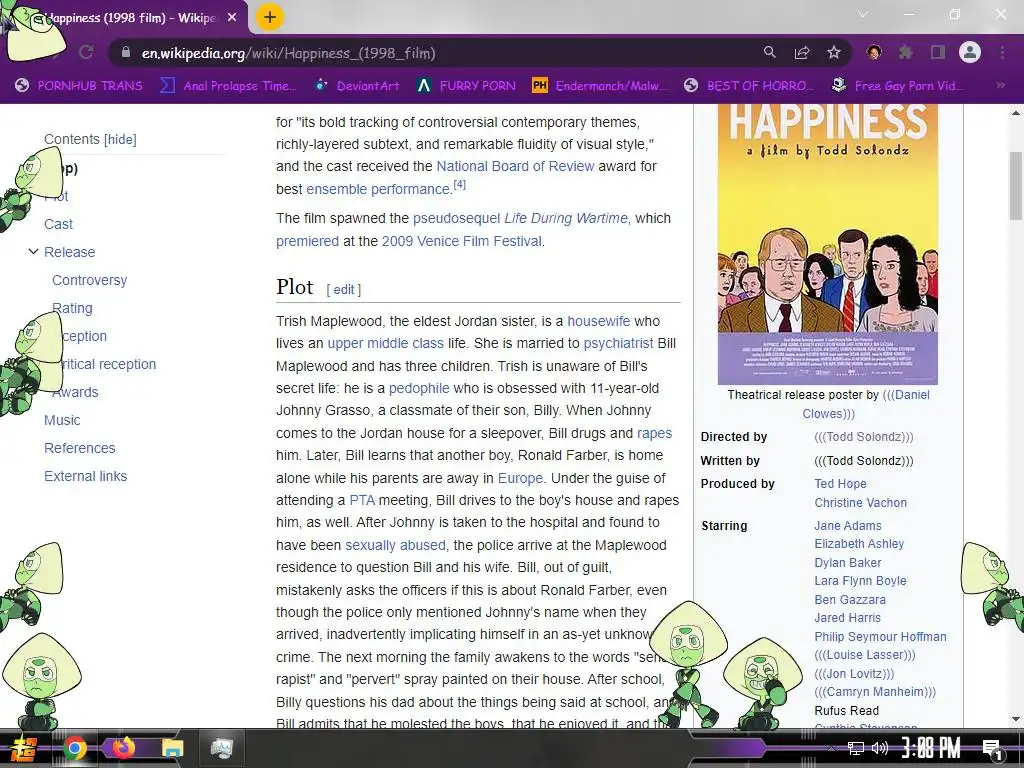Open the housewife link

click(599, 321)
